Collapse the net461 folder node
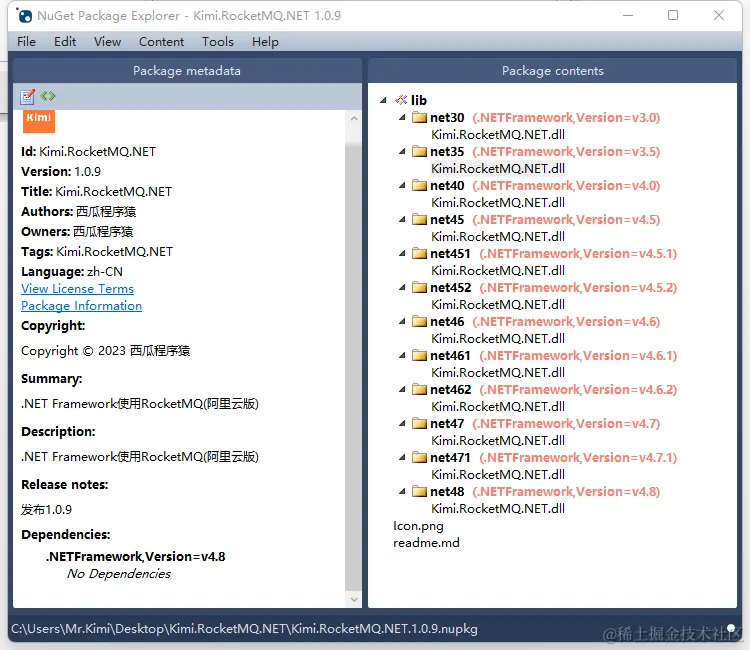Image resolution: width=750 pixels, height=650 pixels. pos(402,355)
